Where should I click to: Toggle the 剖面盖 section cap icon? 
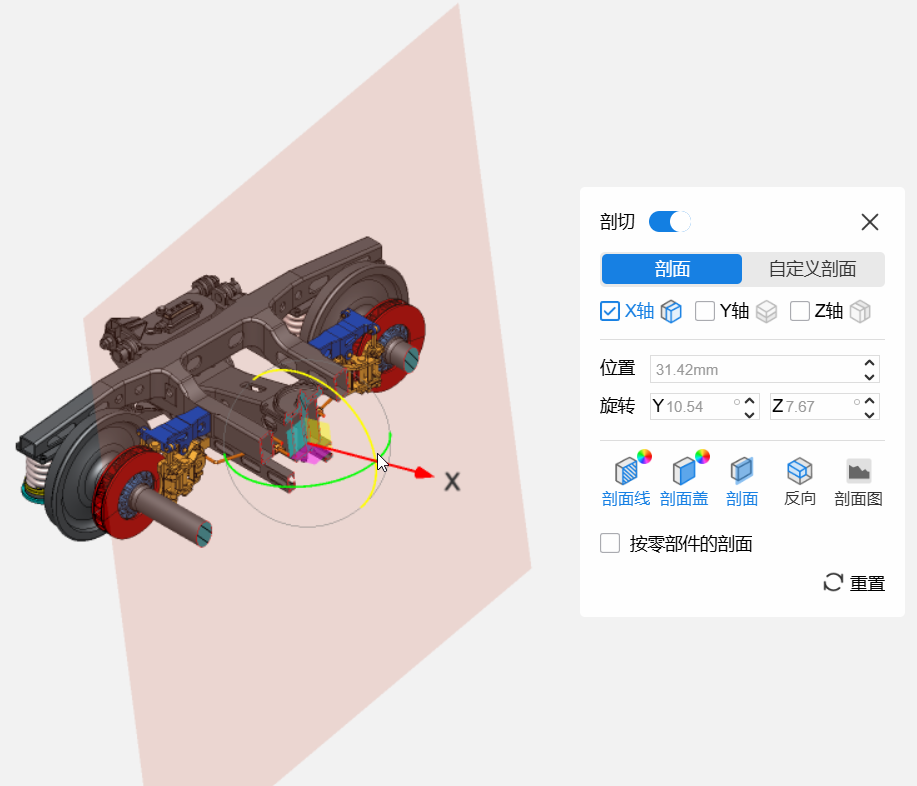pos(684,470)
